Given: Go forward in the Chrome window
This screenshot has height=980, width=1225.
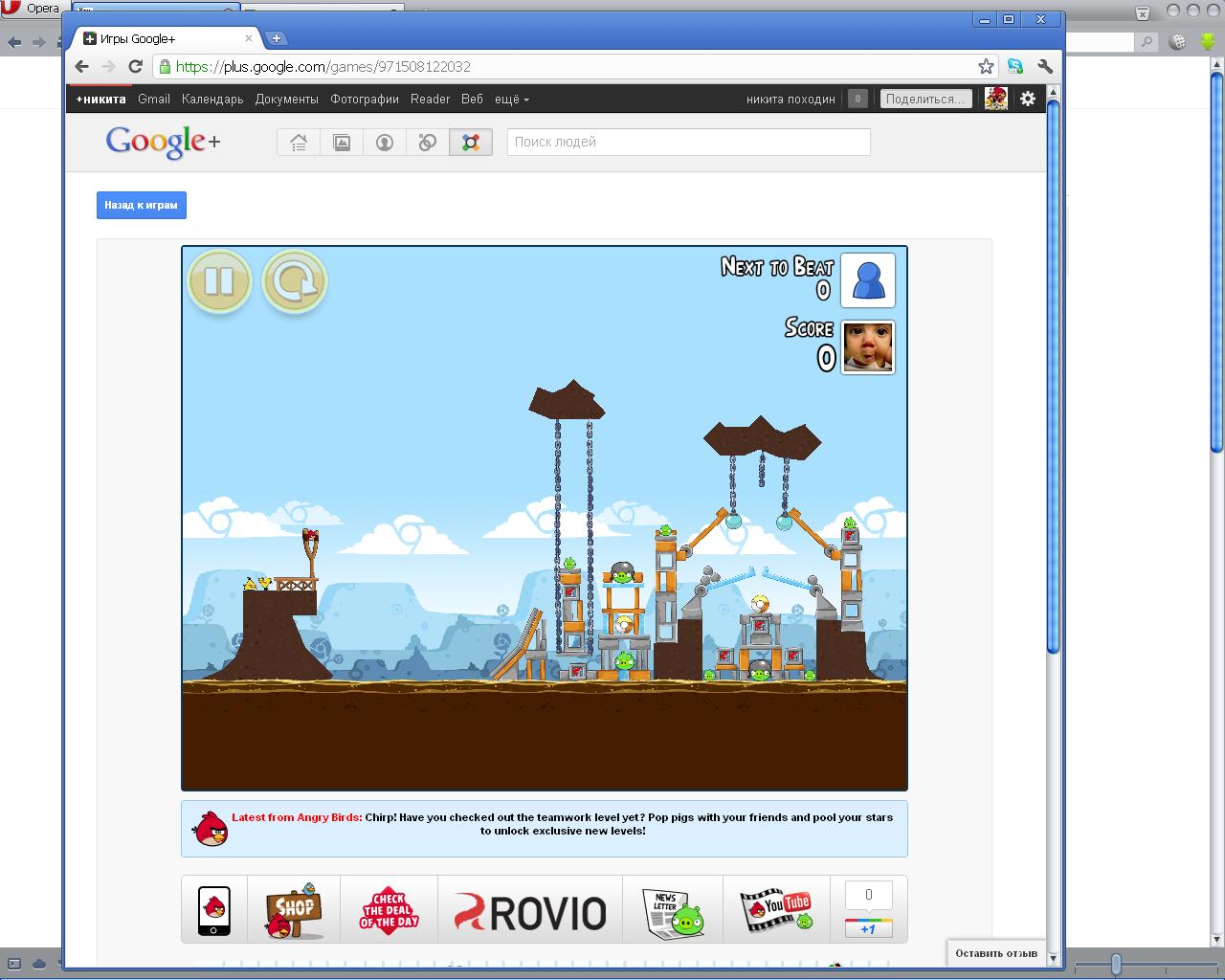Looking at the screenshot, I should [x=108, y=66].
